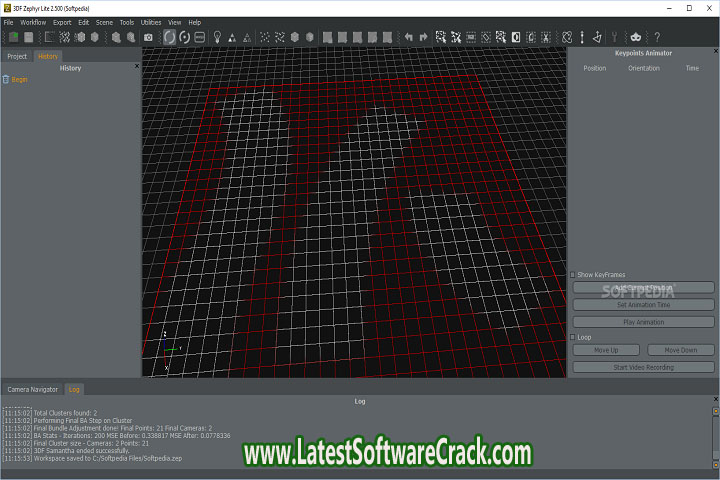Click the Position column header
The height and width of the screenshot is (480, 720).
[595, 68]
